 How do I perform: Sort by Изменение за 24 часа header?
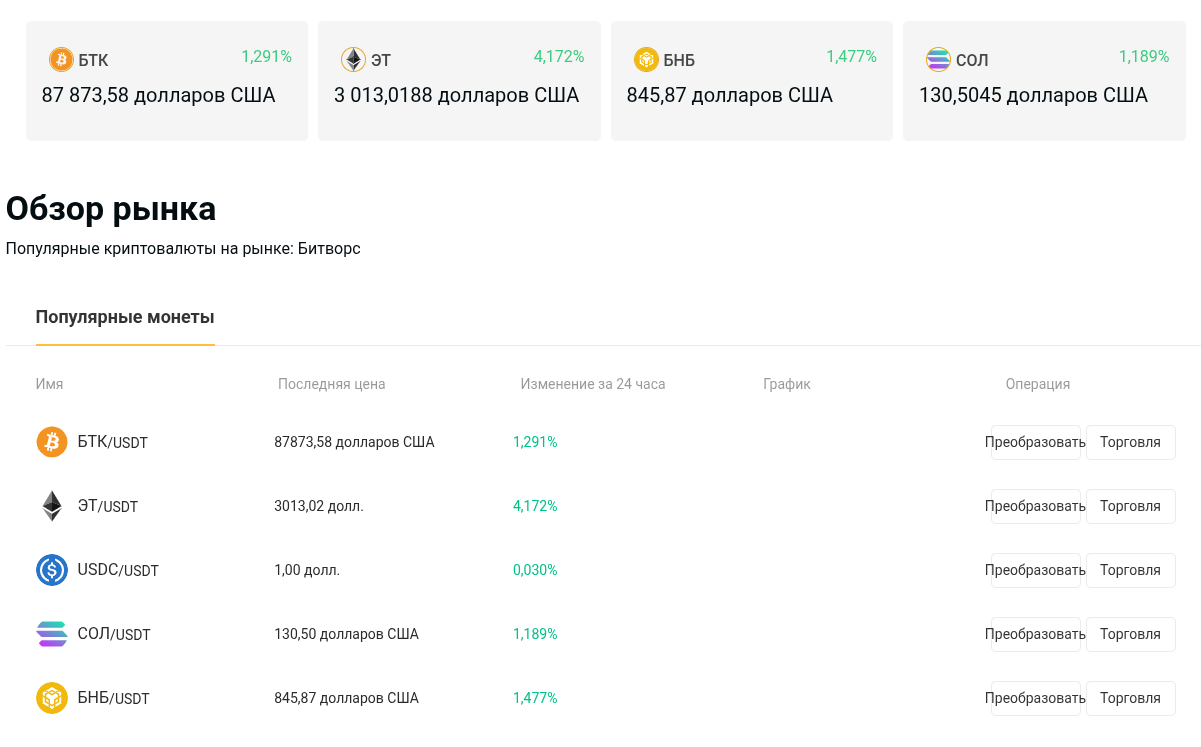(x=592, y=384)
